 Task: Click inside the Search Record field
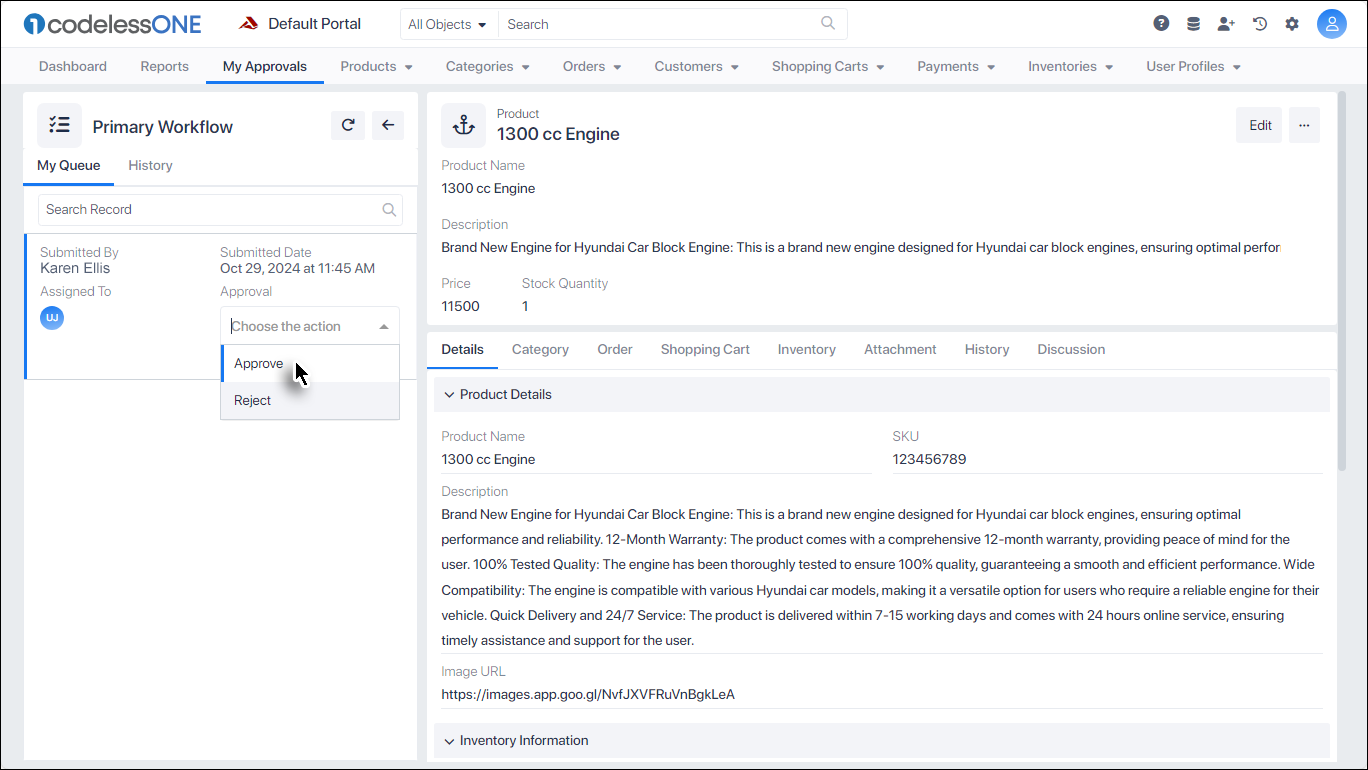coord(150,209)
